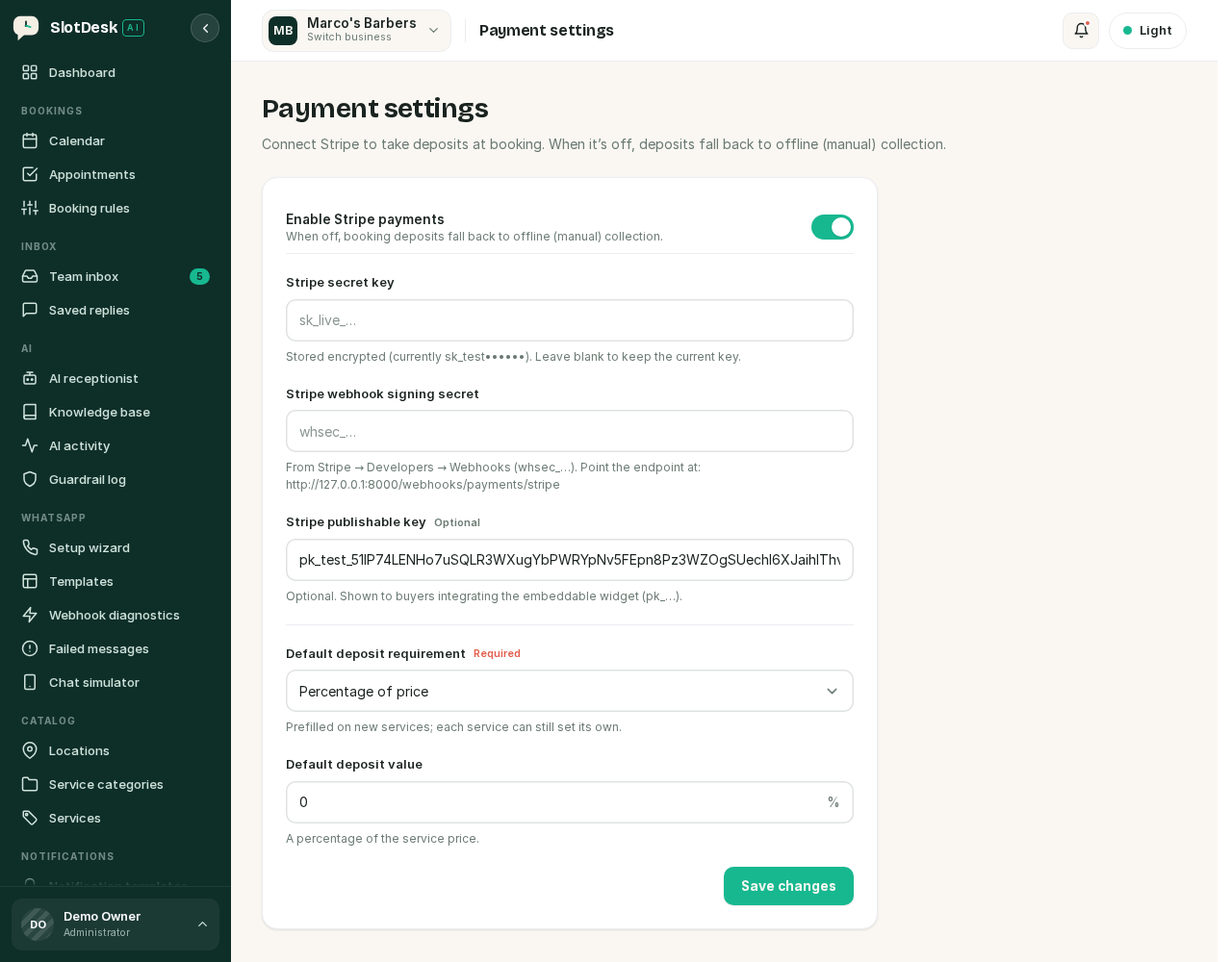Image resolution: width=1232 pixels, height=962 pixels.
Task: Go to Services page
Action: click(115, 818)
